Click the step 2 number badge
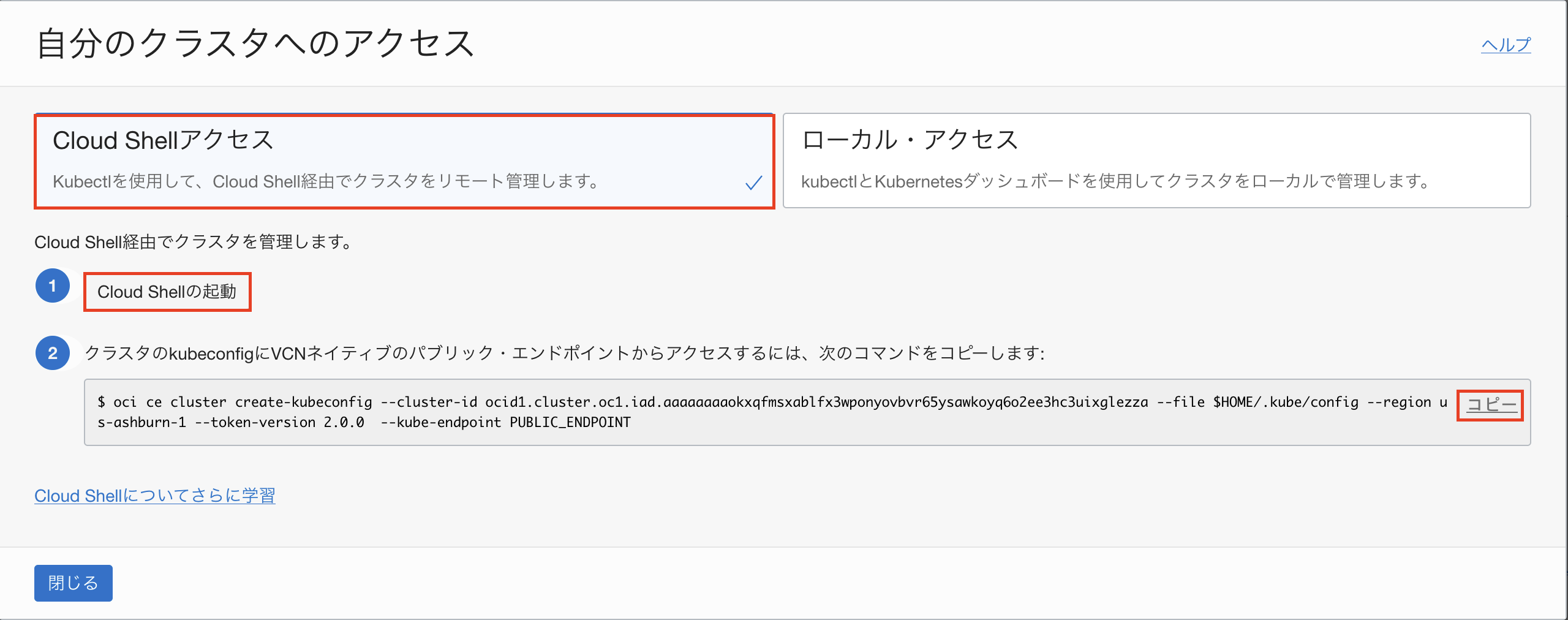Screen dimensions: 1568x620 point(53,353)
